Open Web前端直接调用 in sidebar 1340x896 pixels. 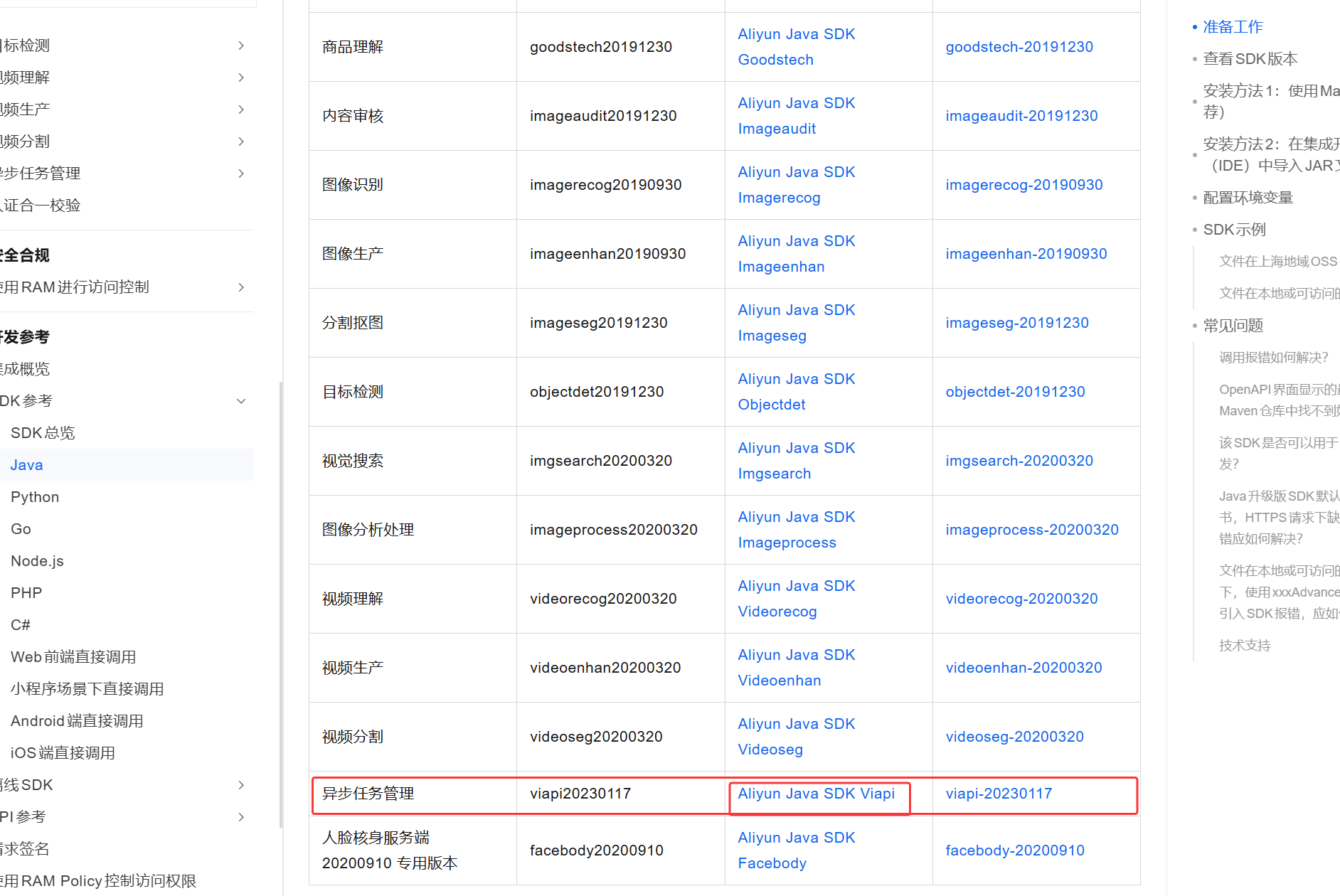point(73,657)
